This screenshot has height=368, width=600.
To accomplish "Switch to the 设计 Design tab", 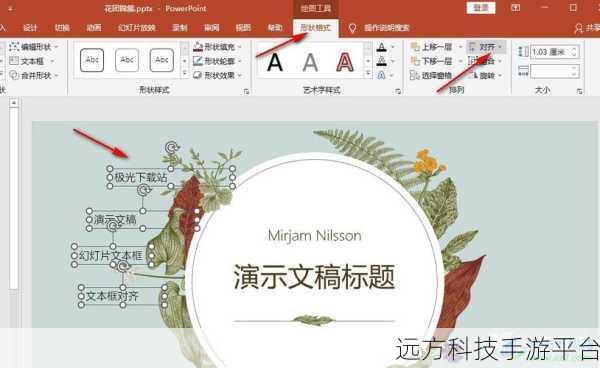I will point(30,28).
